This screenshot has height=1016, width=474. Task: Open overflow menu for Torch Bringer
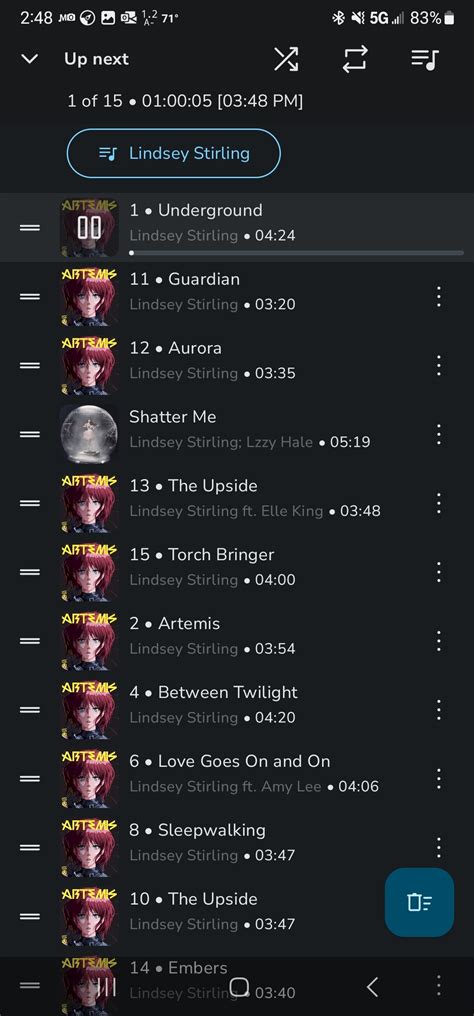pyautogui.click(x=439, y=572)
